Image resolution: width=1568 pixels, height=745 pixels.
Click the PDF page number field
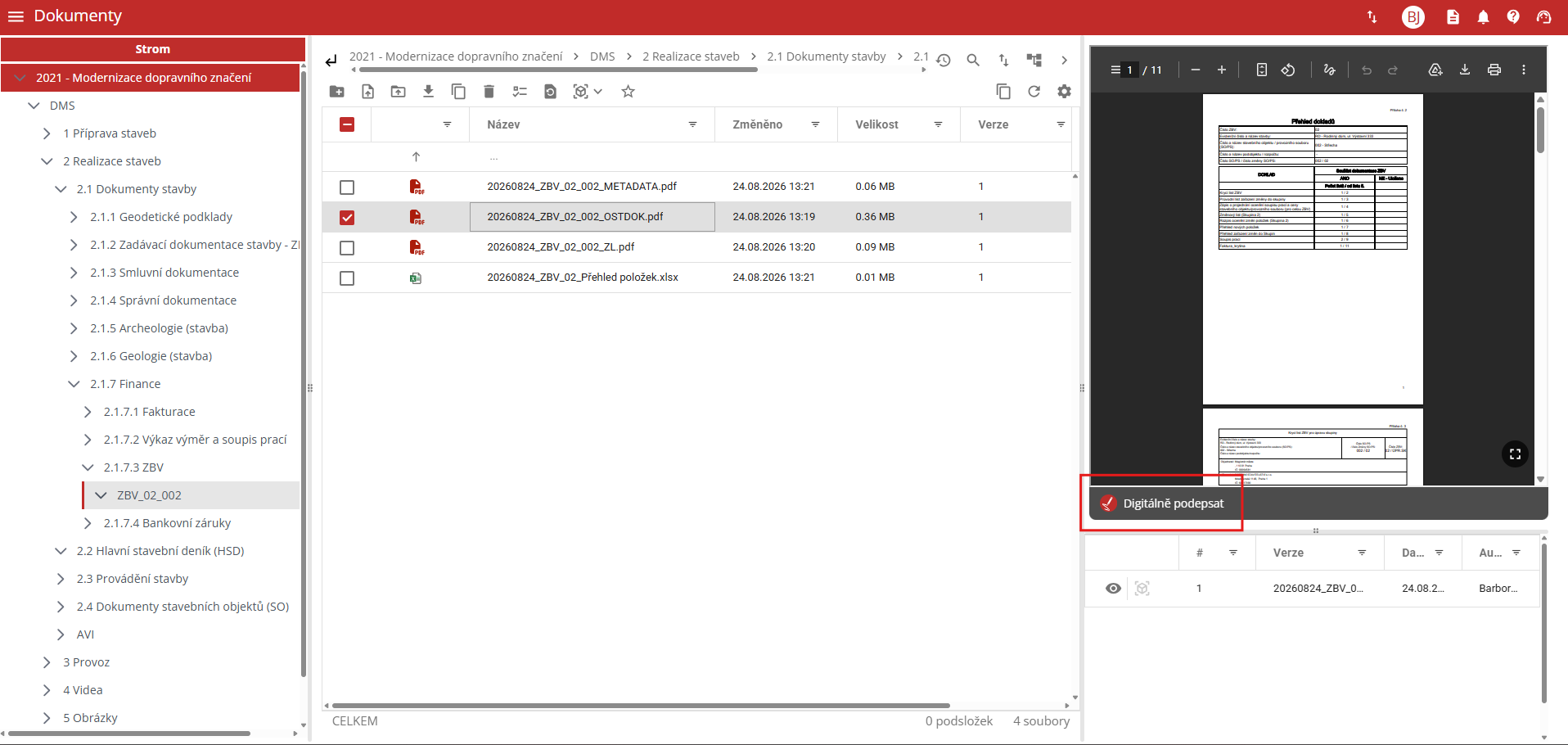[1129, 70]
